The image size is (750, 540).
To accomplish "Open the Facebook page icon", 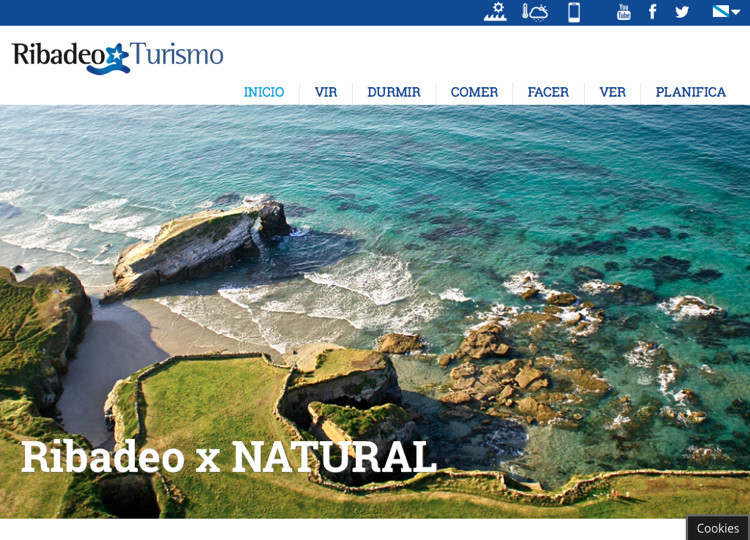I will click(652, 11).
